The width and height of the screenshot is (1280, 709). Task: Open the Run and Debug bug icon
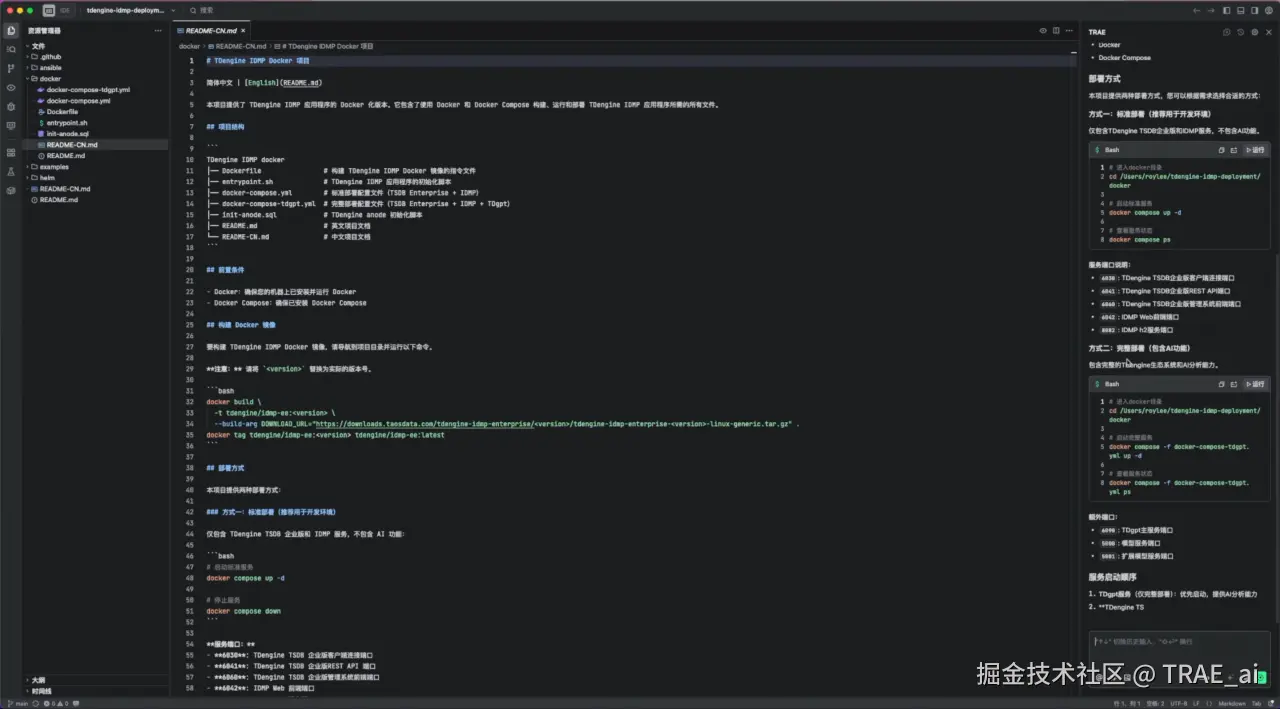[x=11, y=106]
